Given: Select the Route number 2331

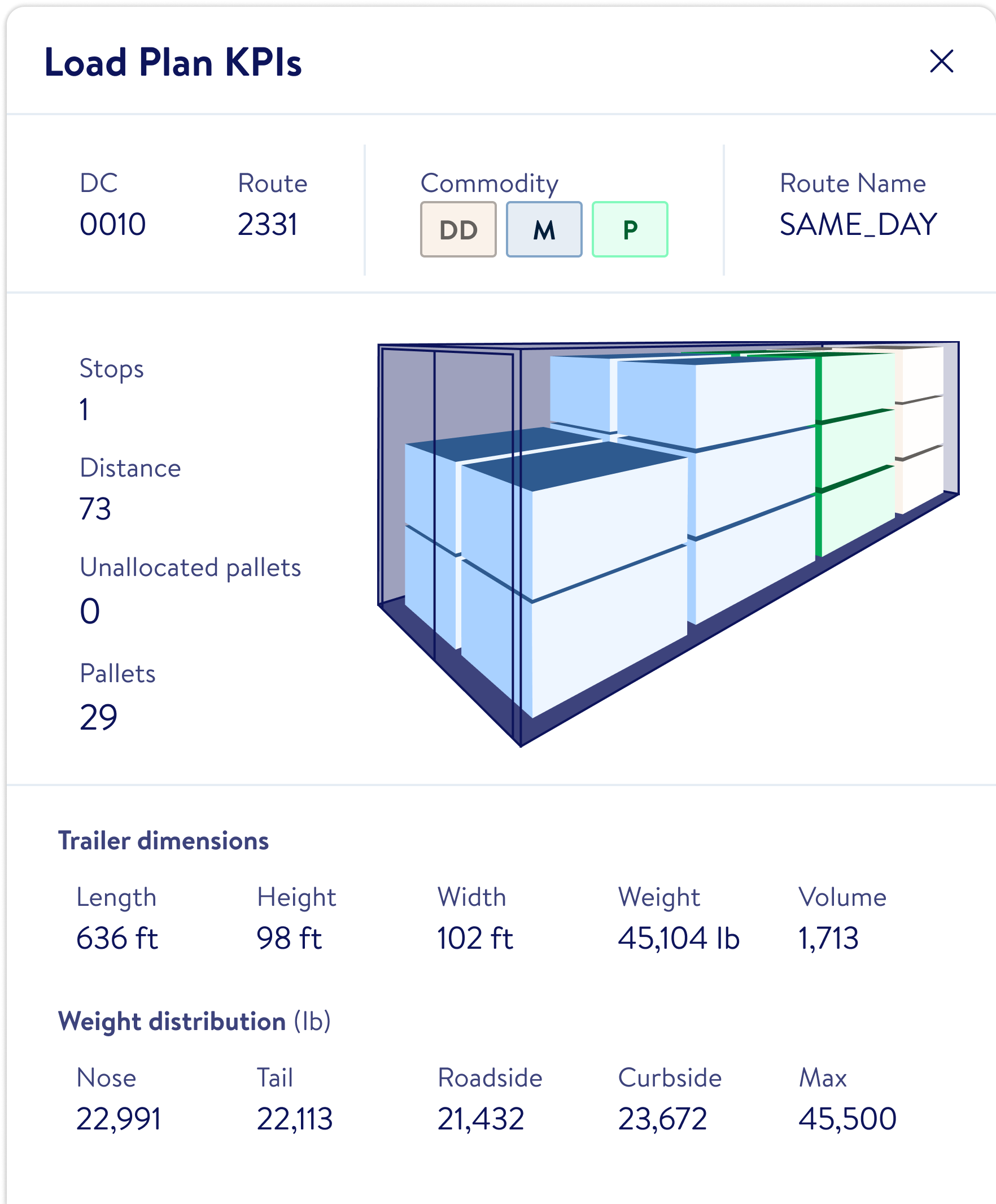Looking at the screenshot, I should [268, 224].
